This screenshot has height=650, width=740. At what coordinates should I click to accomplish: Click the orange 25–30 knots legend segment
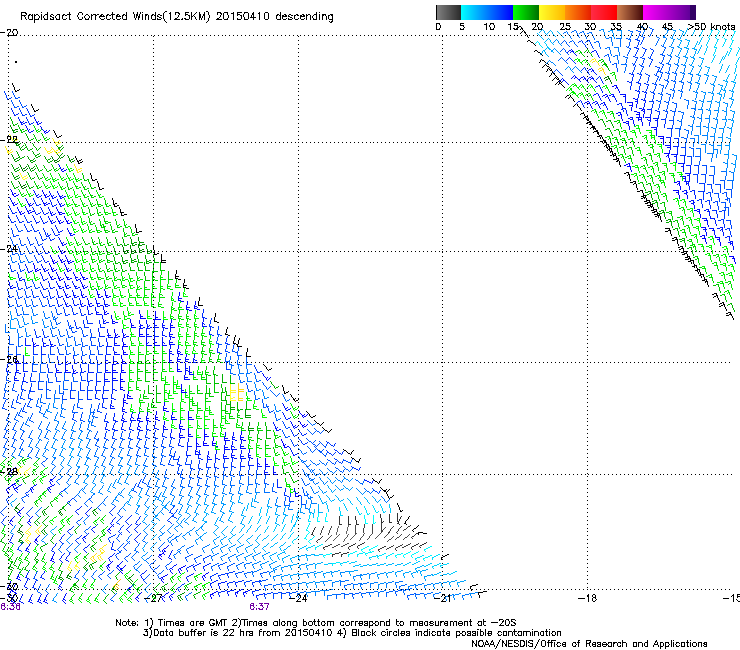coord(578,12)
